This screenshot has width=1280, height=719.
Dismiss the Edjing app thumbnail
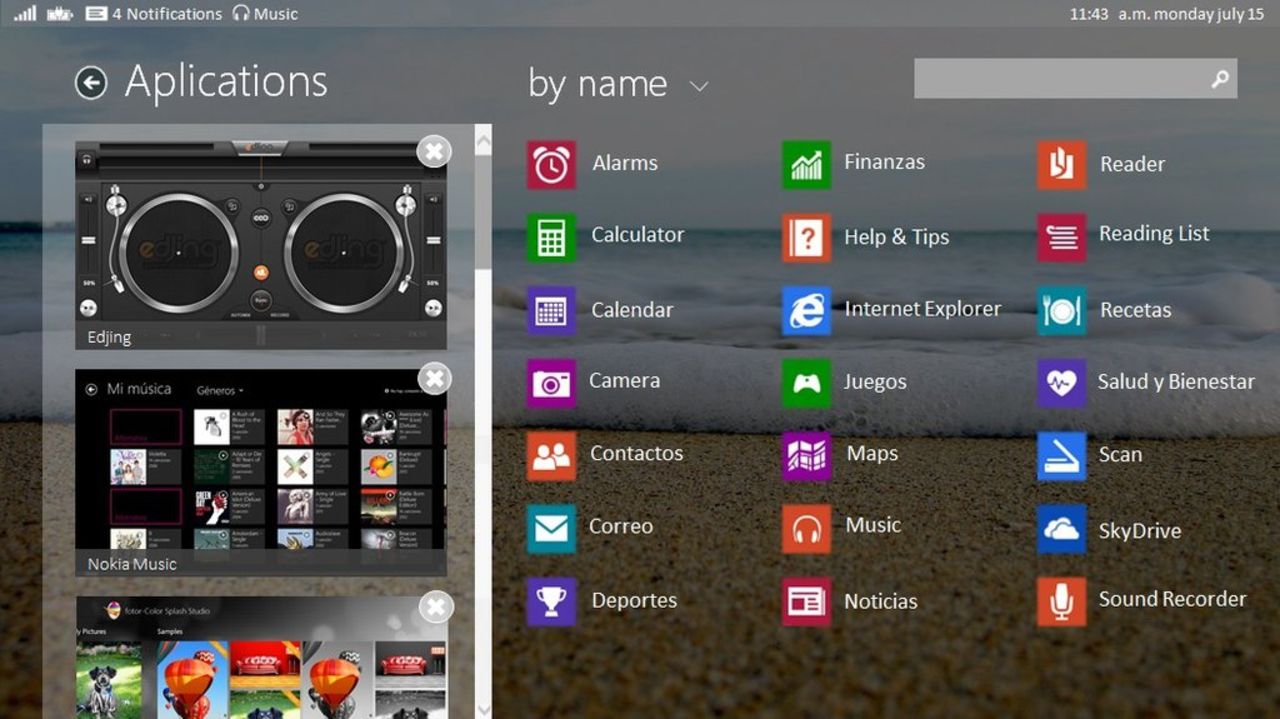[x=434, y=151]
